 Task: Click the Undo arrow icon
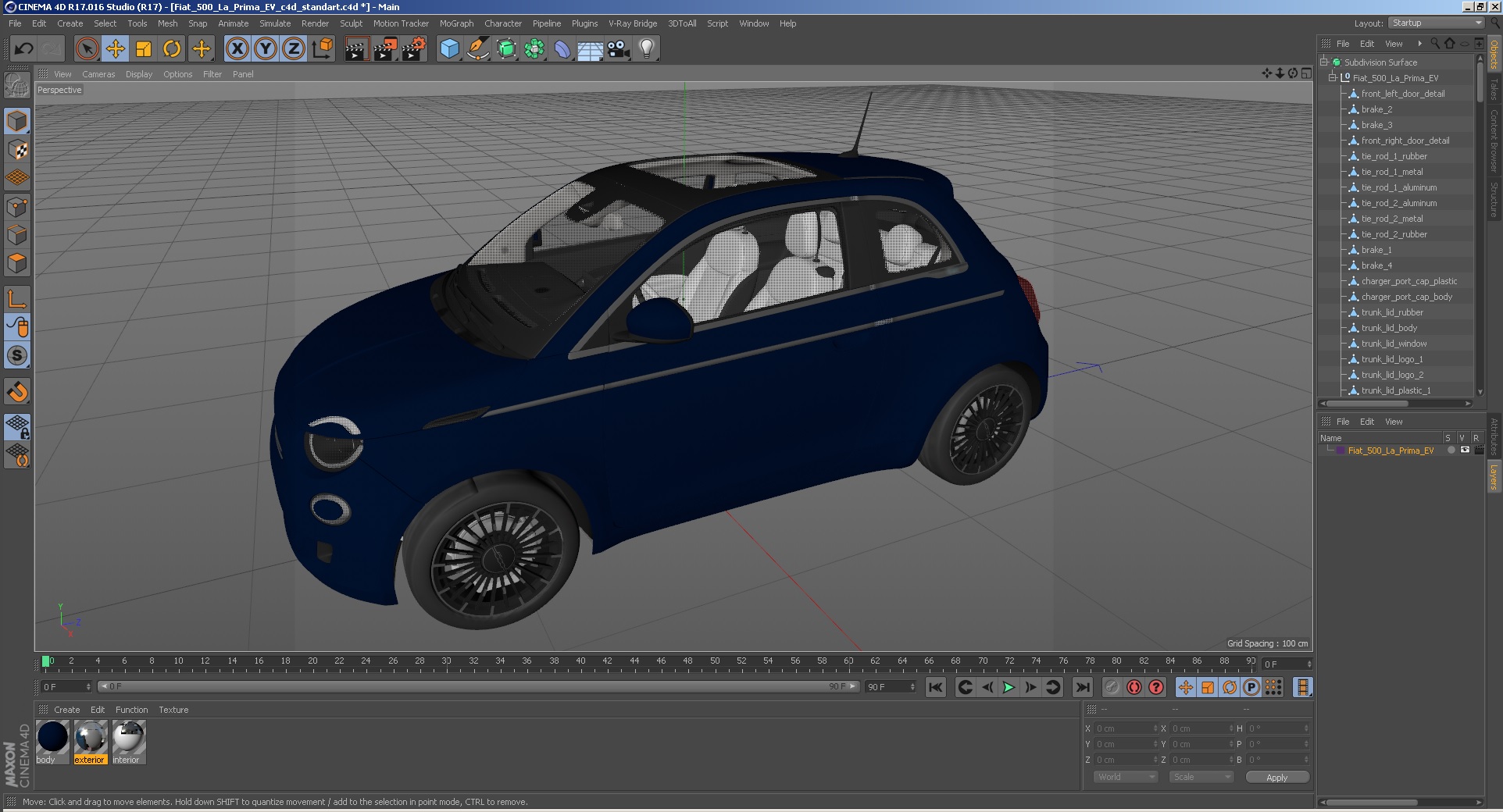24,49
